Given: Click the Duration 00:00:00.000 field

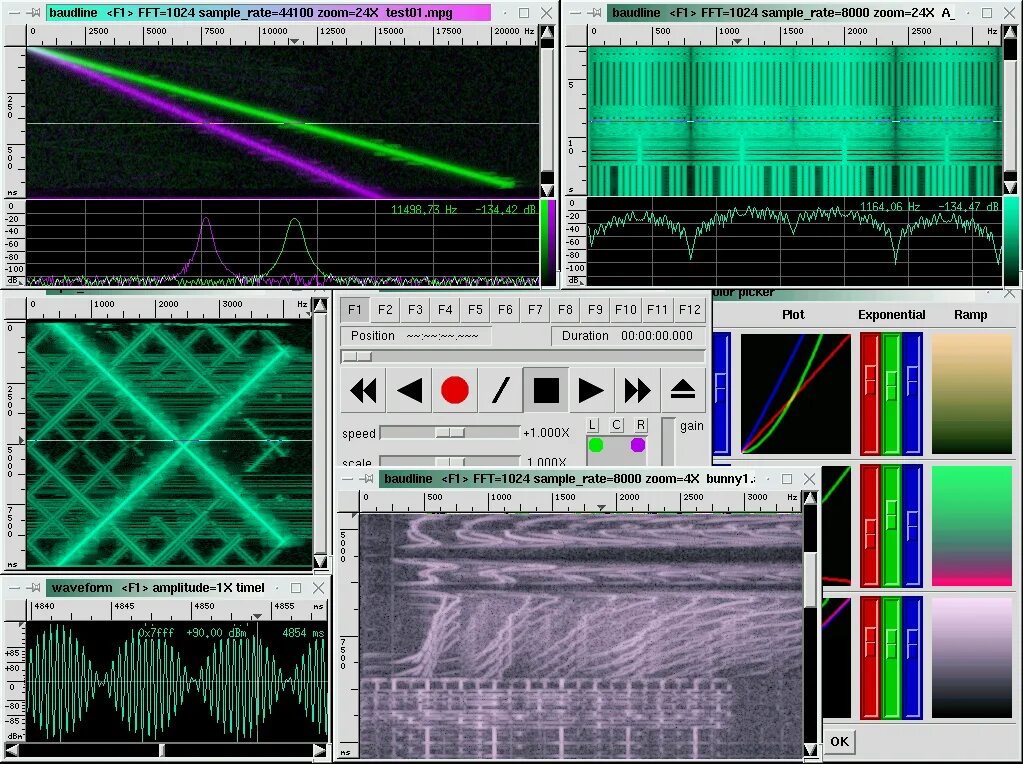Looking at the screenshot, I should coord(628,335).
